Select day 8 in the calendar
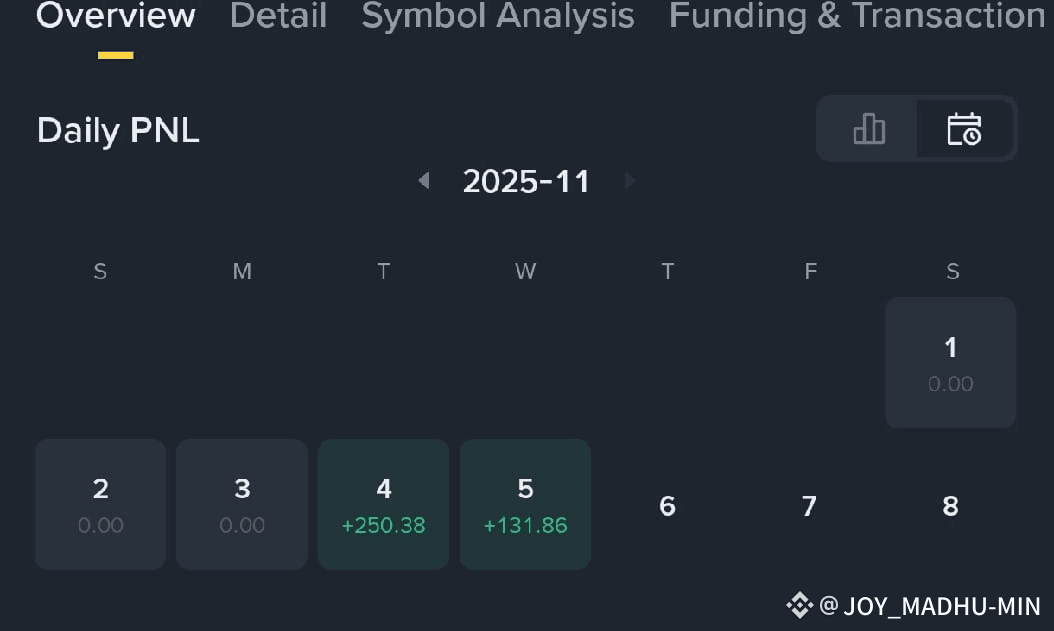 click(950, 506)
